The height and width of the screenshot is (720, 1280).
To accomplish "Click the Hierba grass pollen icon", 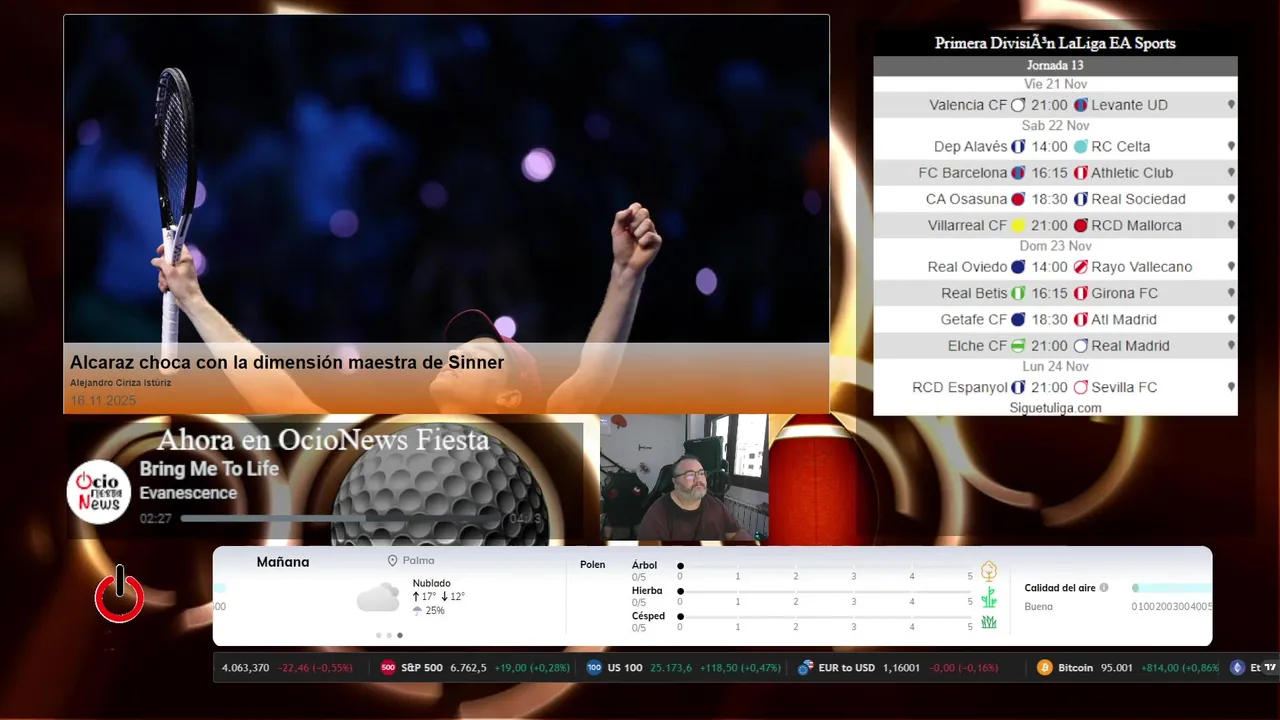I will 989,598.
